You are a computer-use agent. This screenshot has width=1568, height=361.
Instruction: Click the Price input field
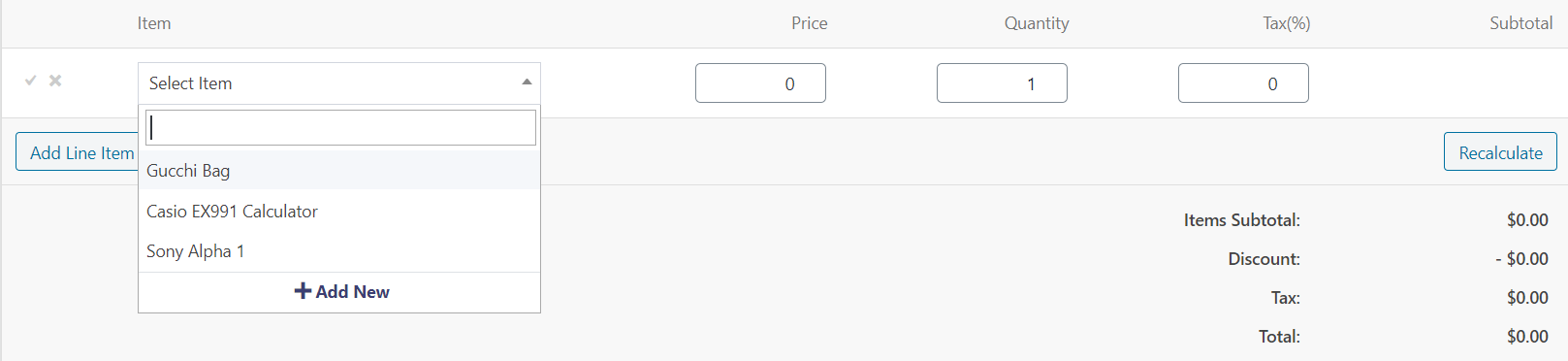click(760, 83)
